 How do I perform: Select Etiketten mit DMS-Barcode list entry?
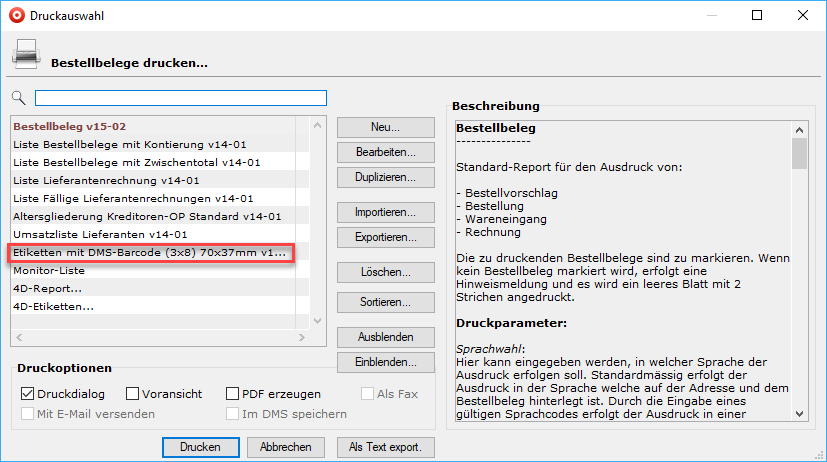(150, 253)
